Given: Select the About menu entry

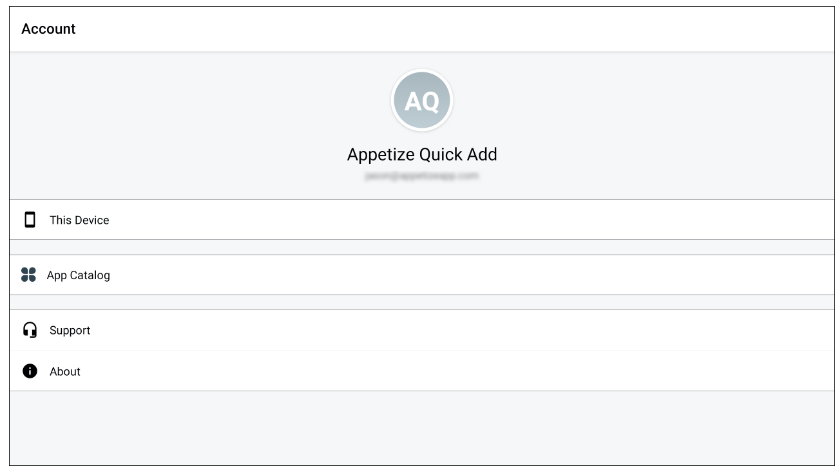Looking at the screenshot, I should tap(419, 371).
